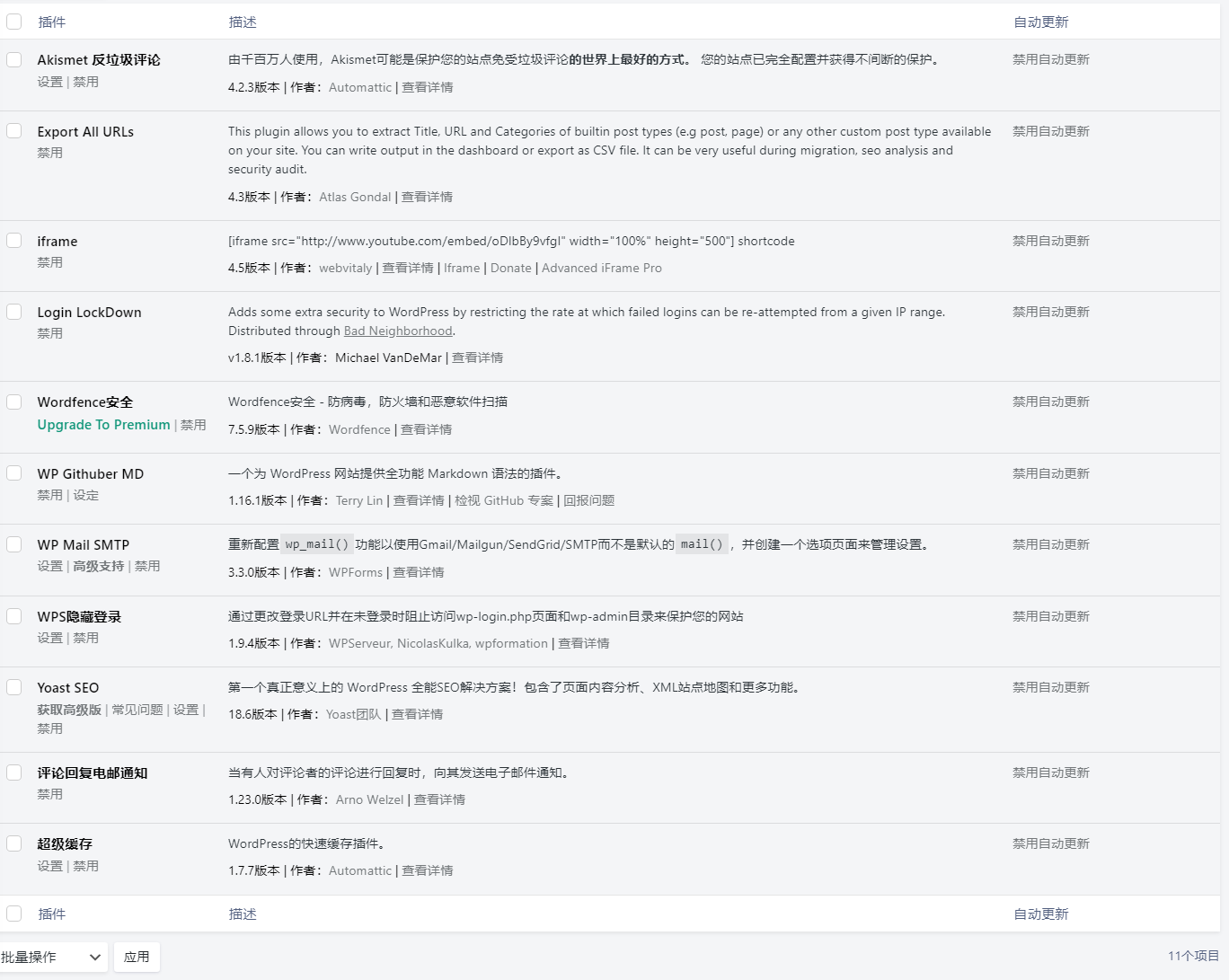Image resolution: width=1229 pixels, height=980 pixels.
Task: Toggle the select-all checkbox in the header row
Action: pos(14,22)
